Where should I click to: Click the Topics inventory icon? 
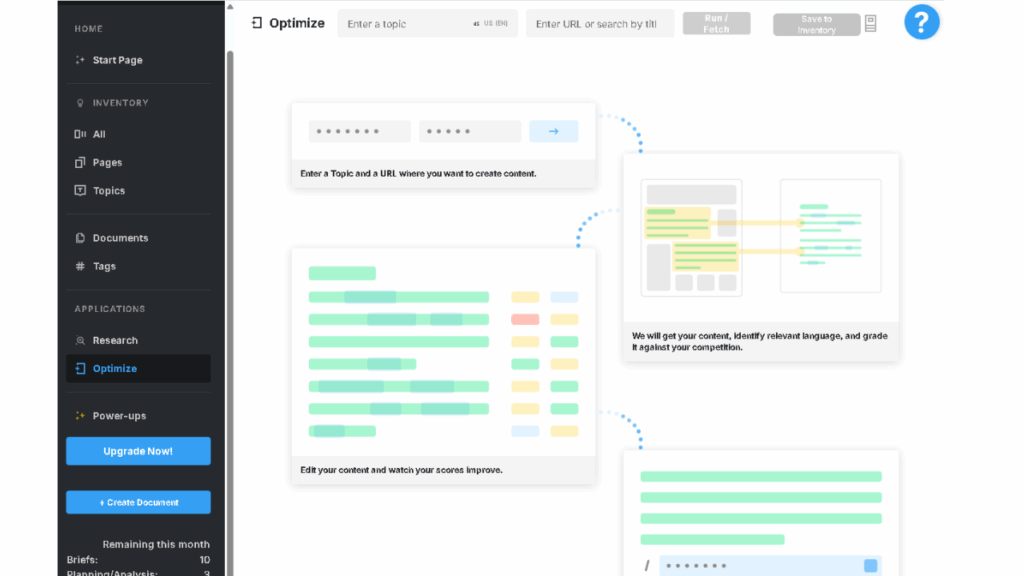tap(82, 190)
